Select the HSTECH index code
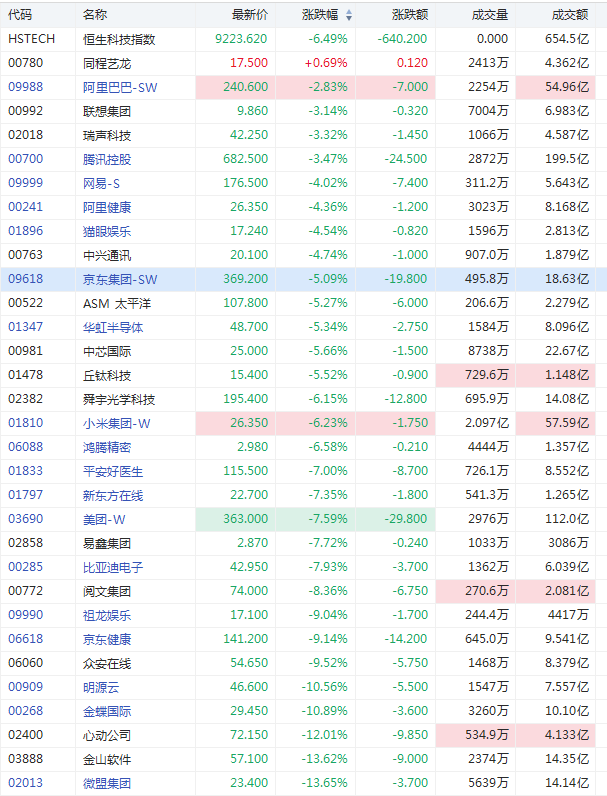Viewport: 607px width, 796px height. [31, 39]
